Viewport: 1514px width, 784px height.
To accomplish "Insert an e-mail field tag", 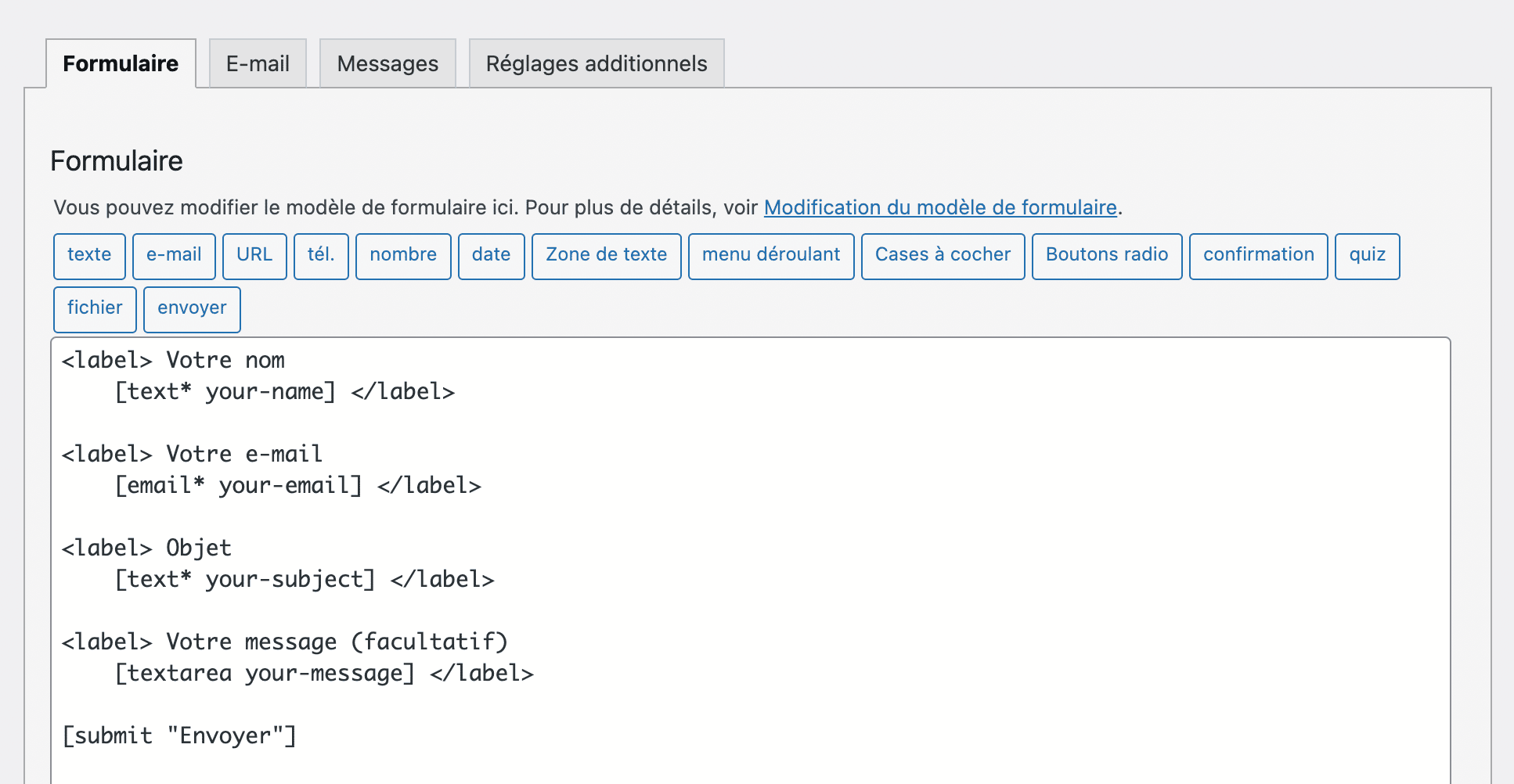I will [174, 256].
